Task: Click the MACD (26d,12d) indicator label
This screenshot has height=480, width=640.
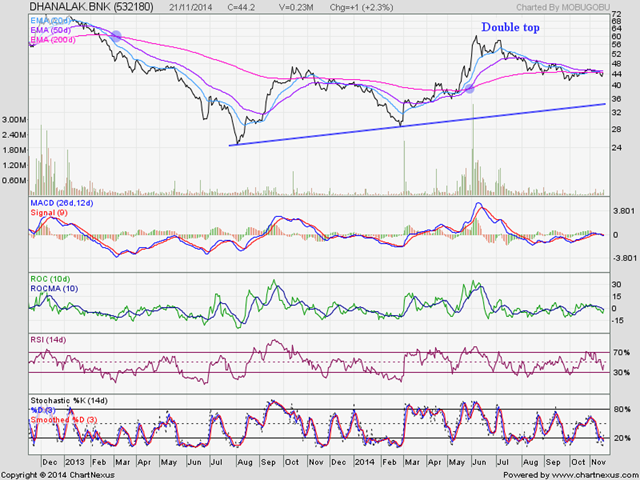Action: click(x=62, y=203)
